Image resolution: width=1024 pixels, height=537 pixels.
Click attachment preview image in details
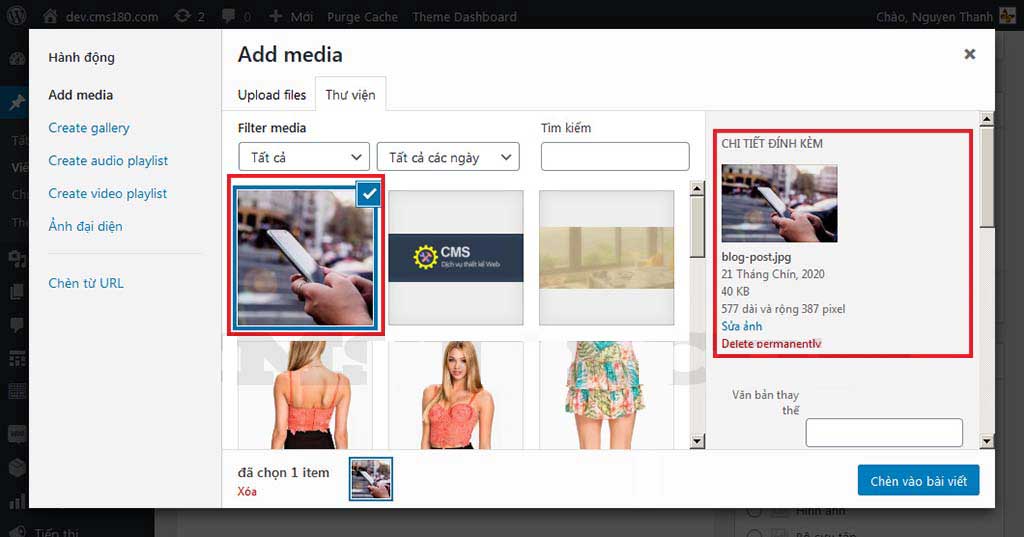pyautogui.click(x=779, y=203)
